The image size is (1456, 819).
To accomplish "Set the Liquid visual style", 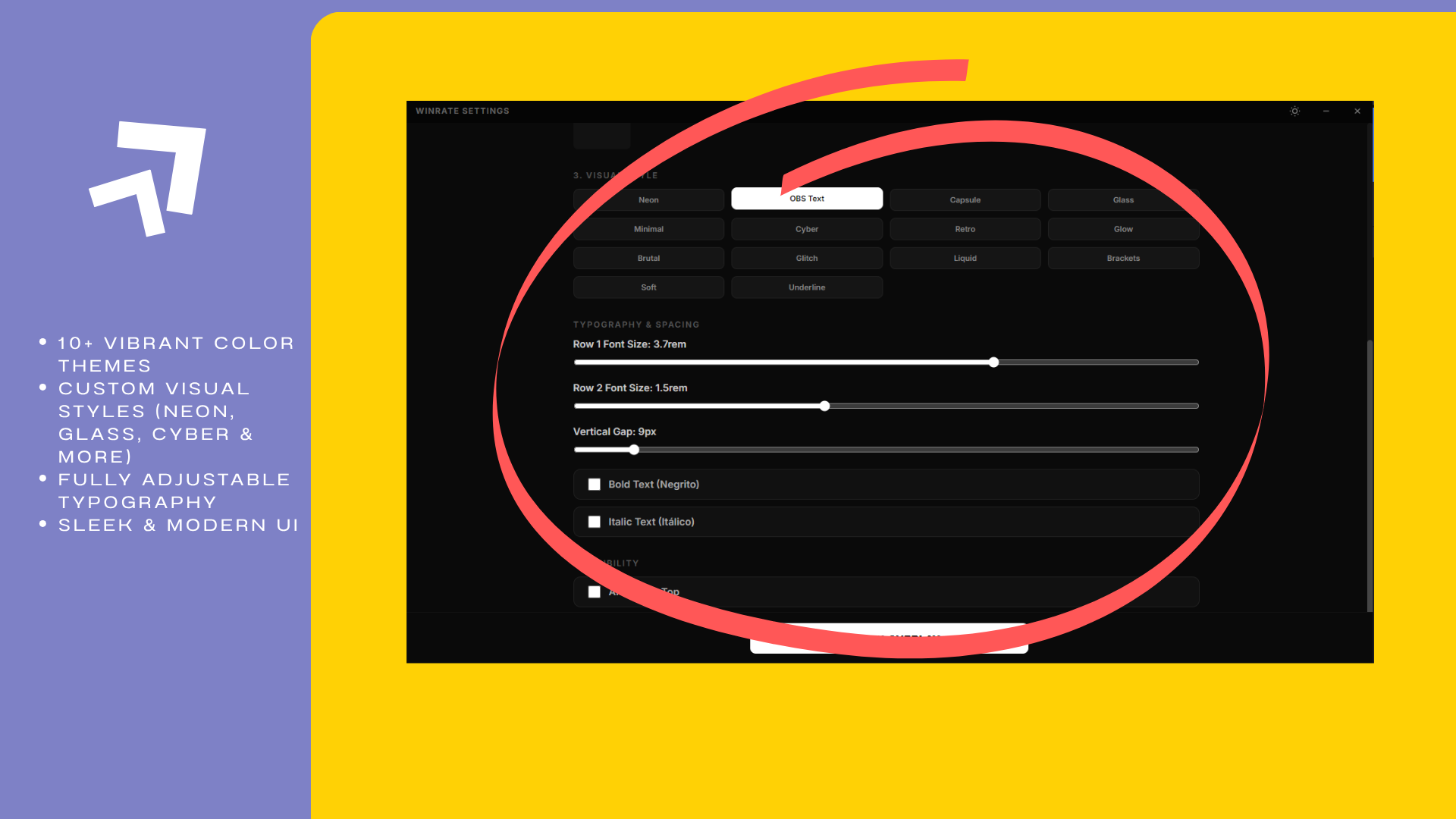I will [965, 258].
